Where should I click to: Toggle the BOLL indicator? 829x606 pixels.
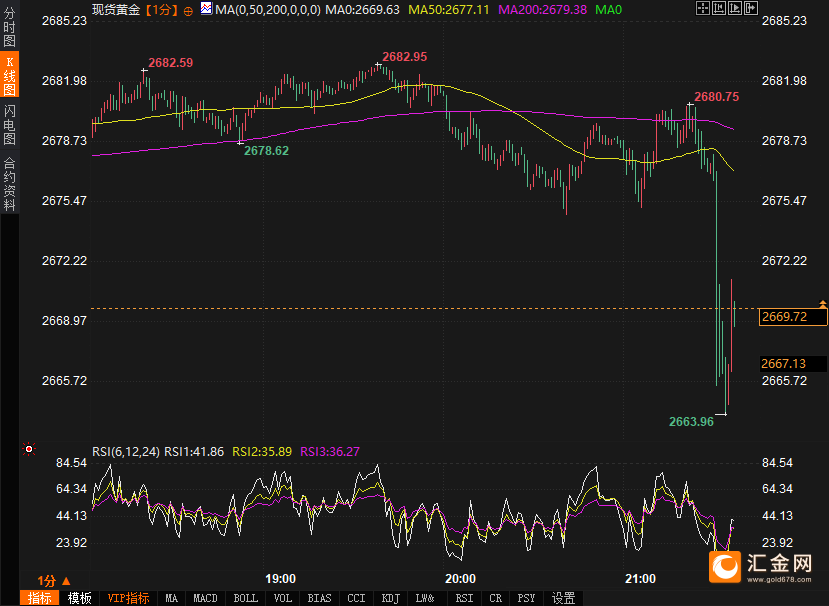pos(244,598)
